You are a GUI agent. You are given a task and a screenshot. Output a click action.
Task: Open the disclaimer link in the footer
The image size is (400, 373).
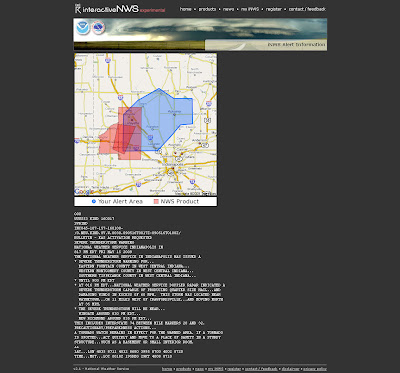pos(290,369)
